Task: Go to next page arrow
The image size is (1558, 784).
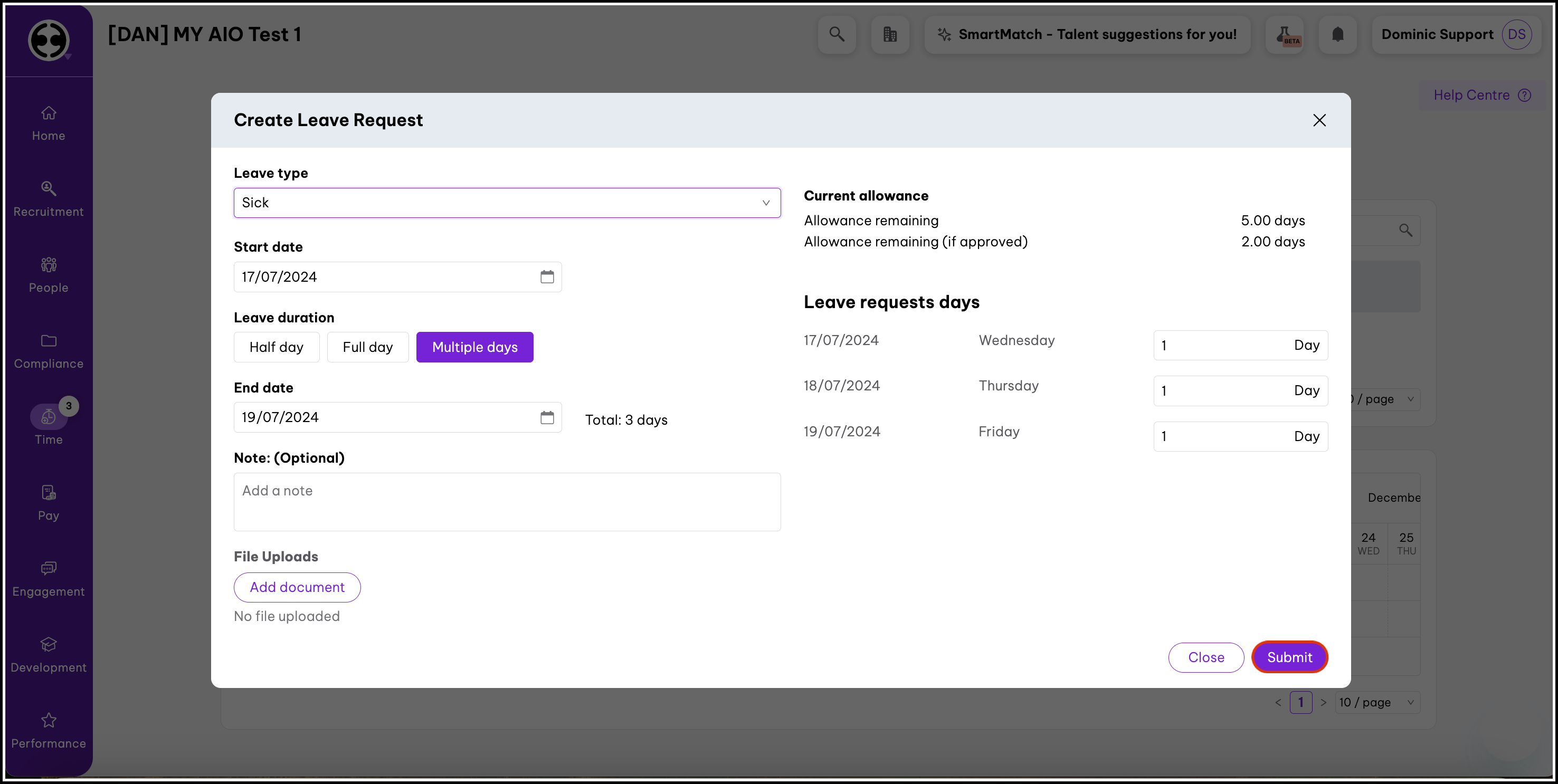Action: point(1323,702)
